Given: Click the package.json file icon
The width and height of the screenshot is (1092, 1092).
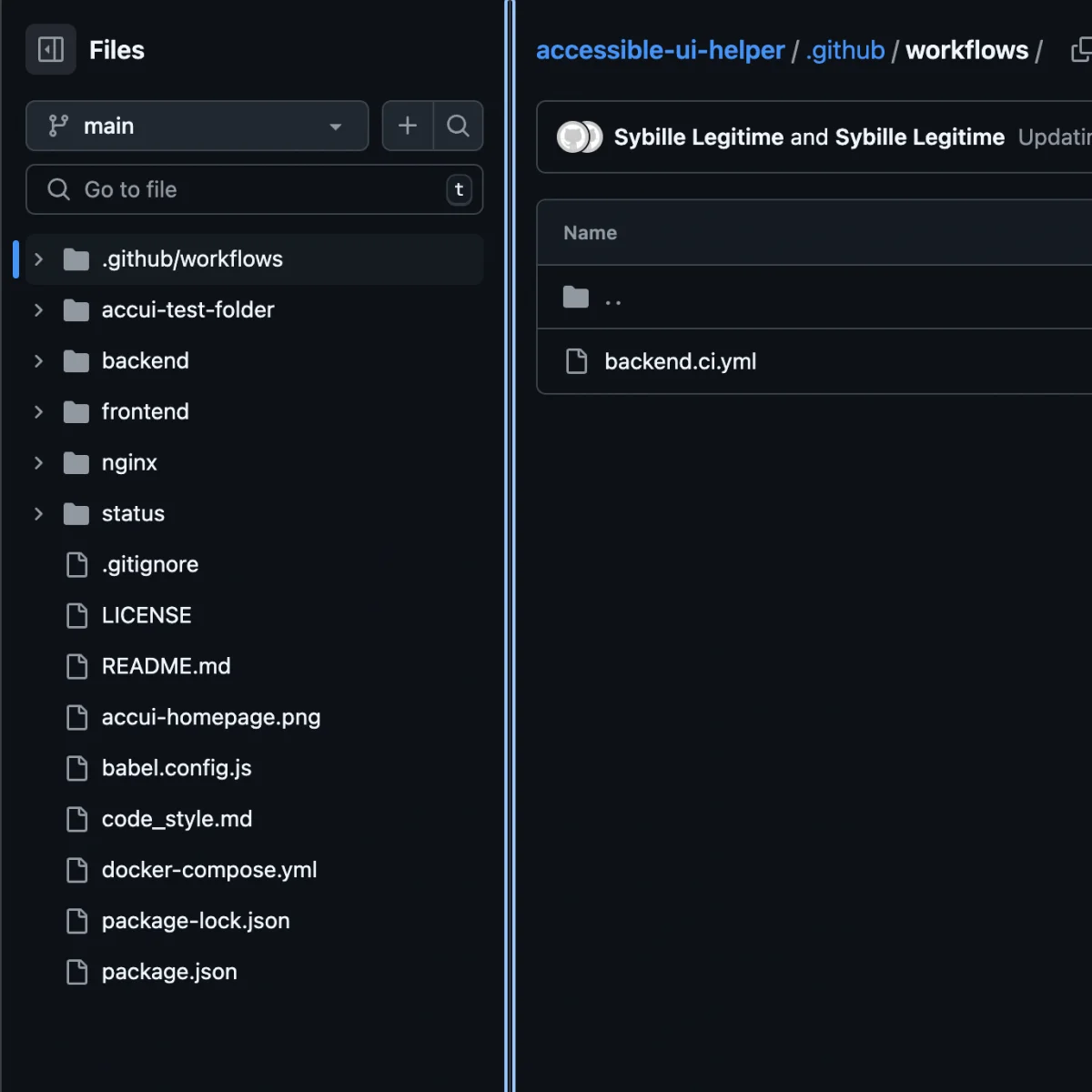Looking at the screenshot, I should [x=77, y=973].
